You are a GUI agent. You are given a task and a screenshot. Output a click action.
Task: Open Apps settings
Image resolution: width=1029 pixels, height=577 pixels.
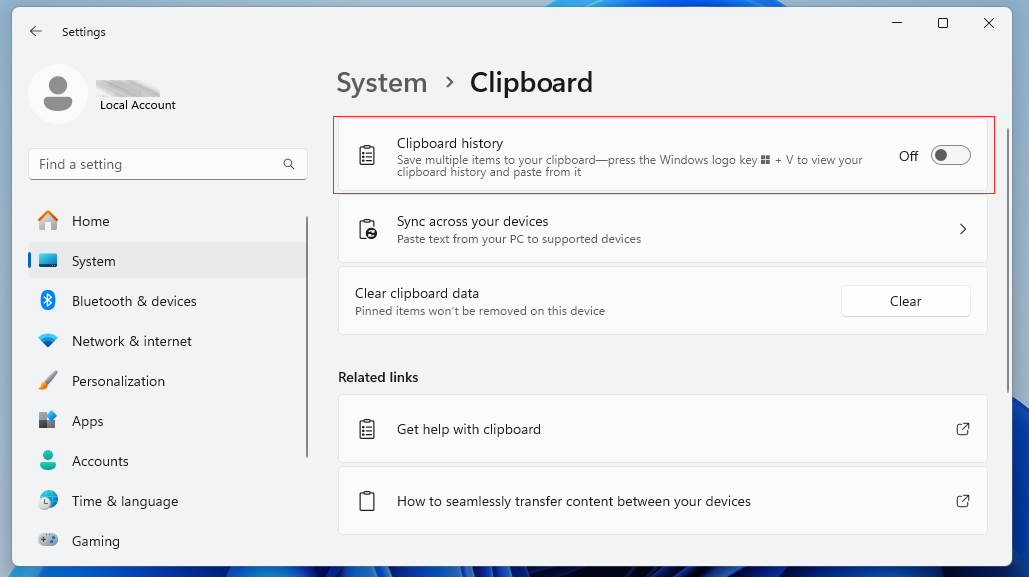tap(167, 421)
